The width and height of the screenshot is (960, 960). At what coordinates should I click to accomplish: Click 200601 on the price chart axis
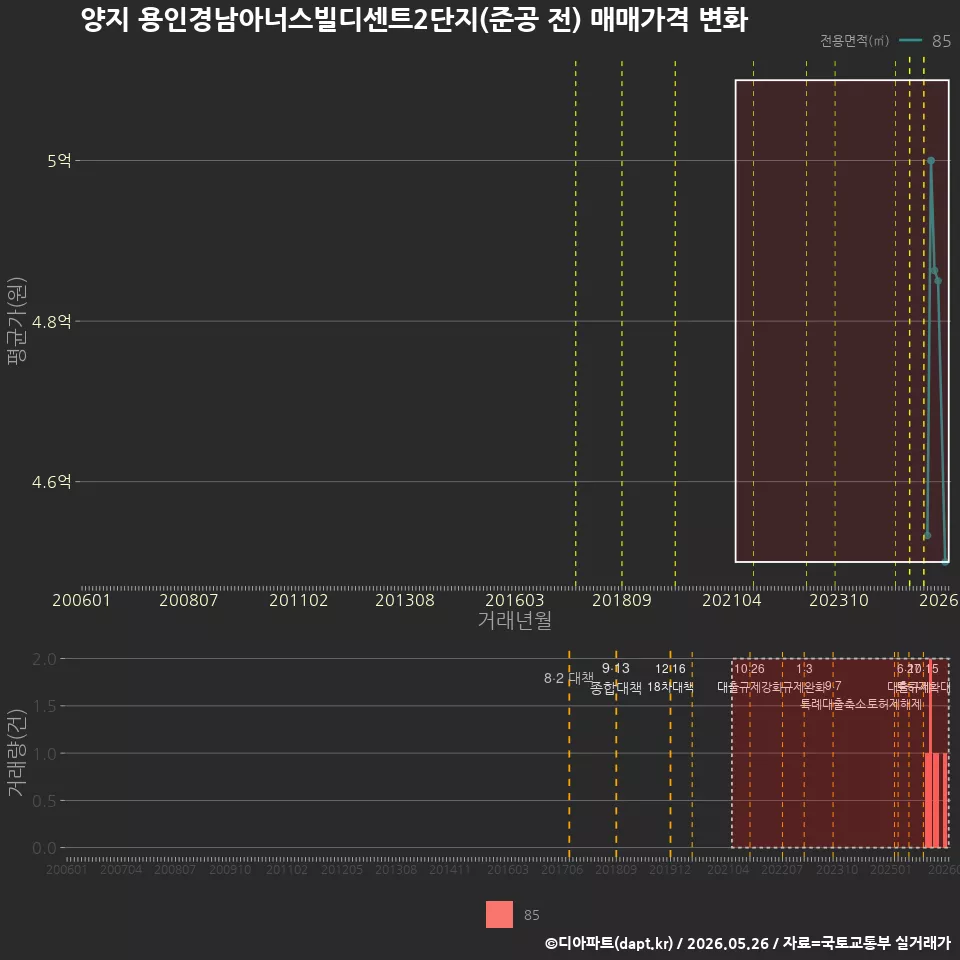click(x=81, y=600)
